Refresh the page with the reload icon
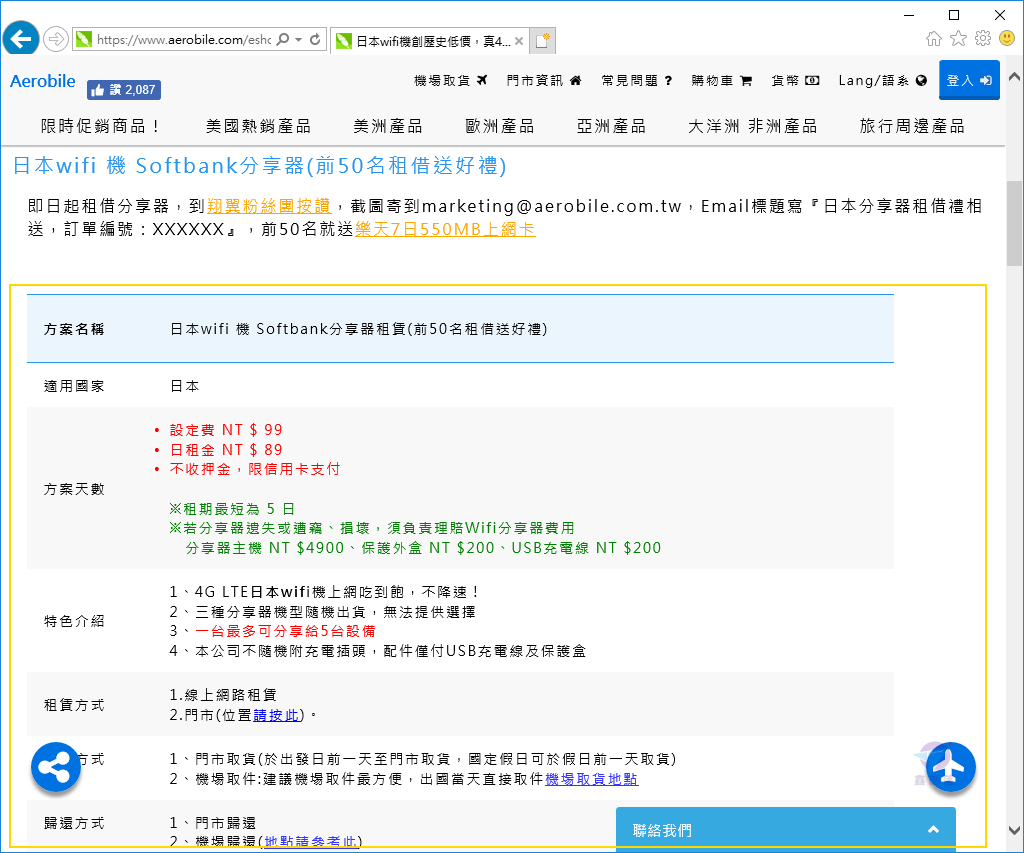The image size is (1024, 853). click(315, 40)
